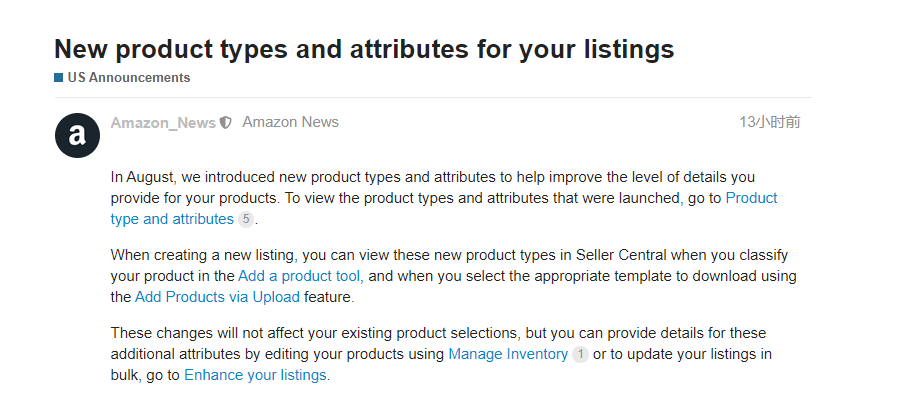
Task: Open the US Announcements category
Action: [128, 77]
